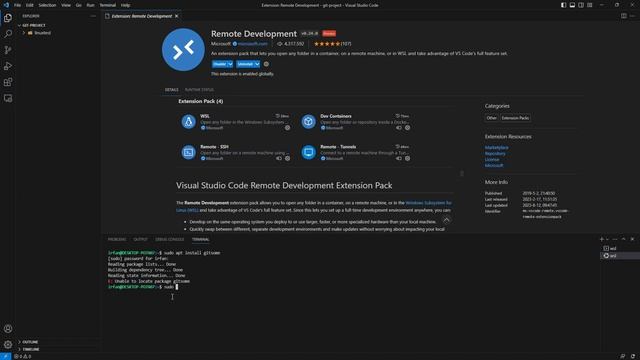
Task: Click the WSL extension icon
Action: 189,122
